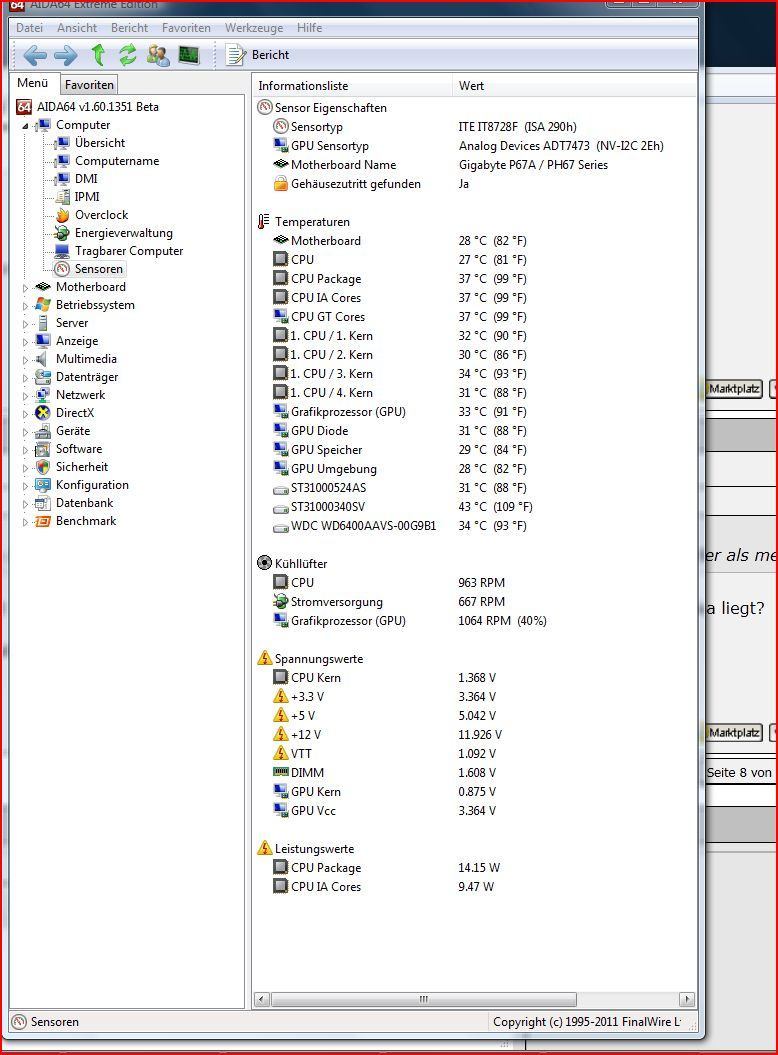Screen dimensions: 778x1055
Task: Open the Ansicht menu
Action: click(x=77, y=28)
